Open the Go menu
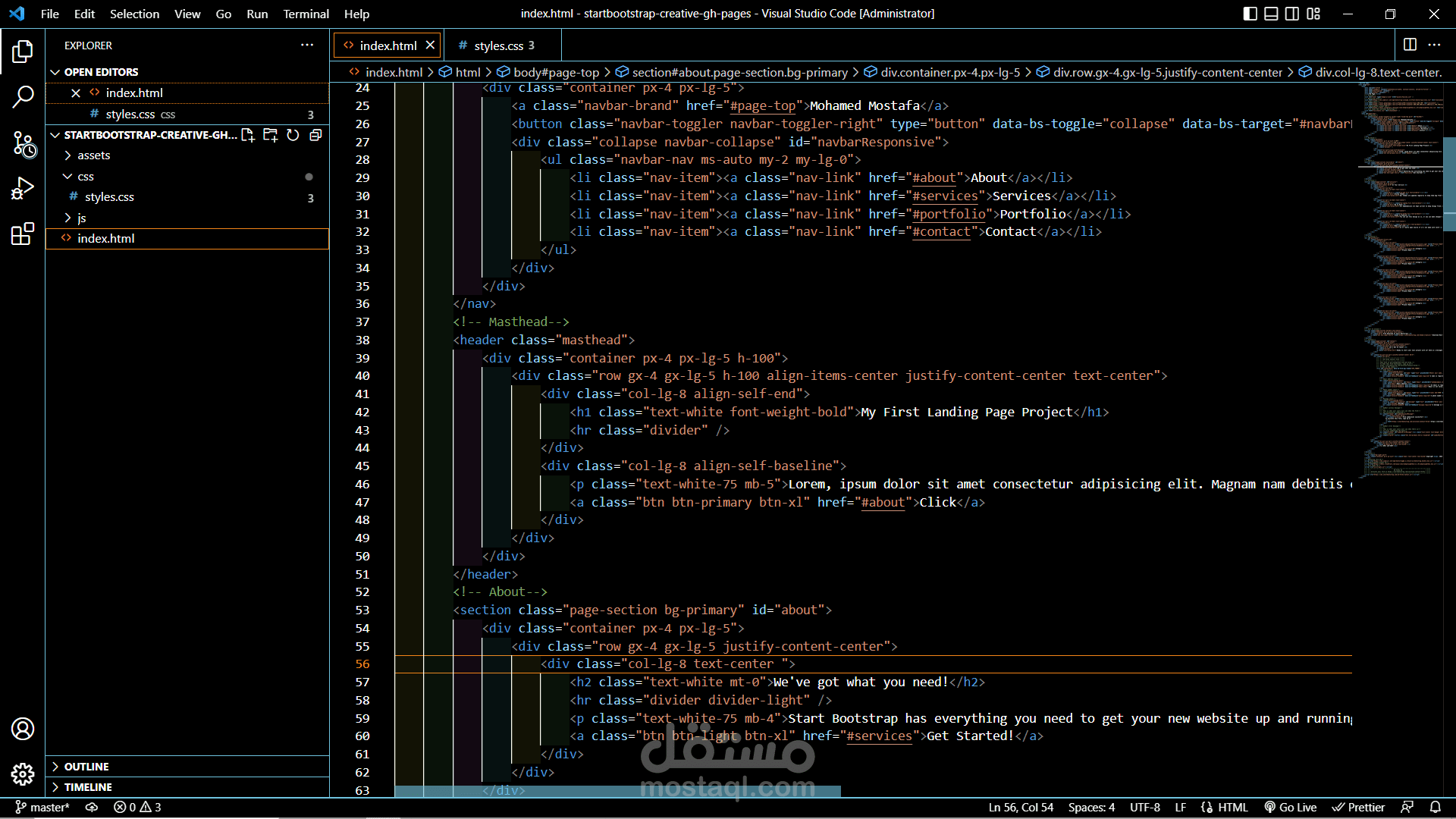 click(x=224, y=14)
